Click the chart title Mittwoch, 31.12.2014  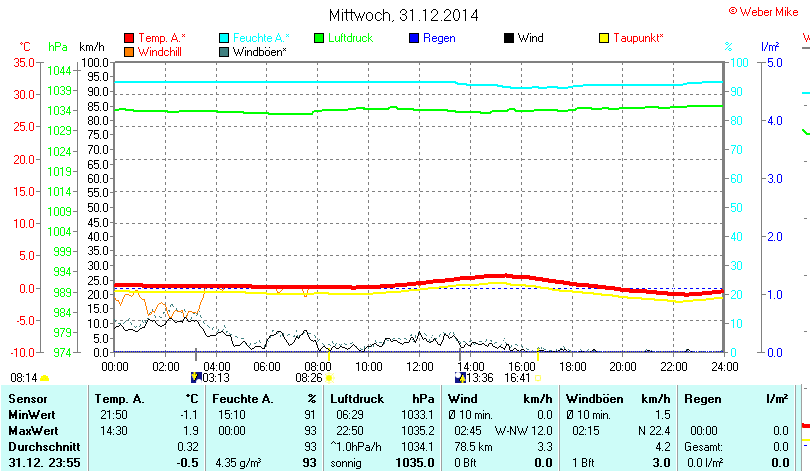point(403,15)
